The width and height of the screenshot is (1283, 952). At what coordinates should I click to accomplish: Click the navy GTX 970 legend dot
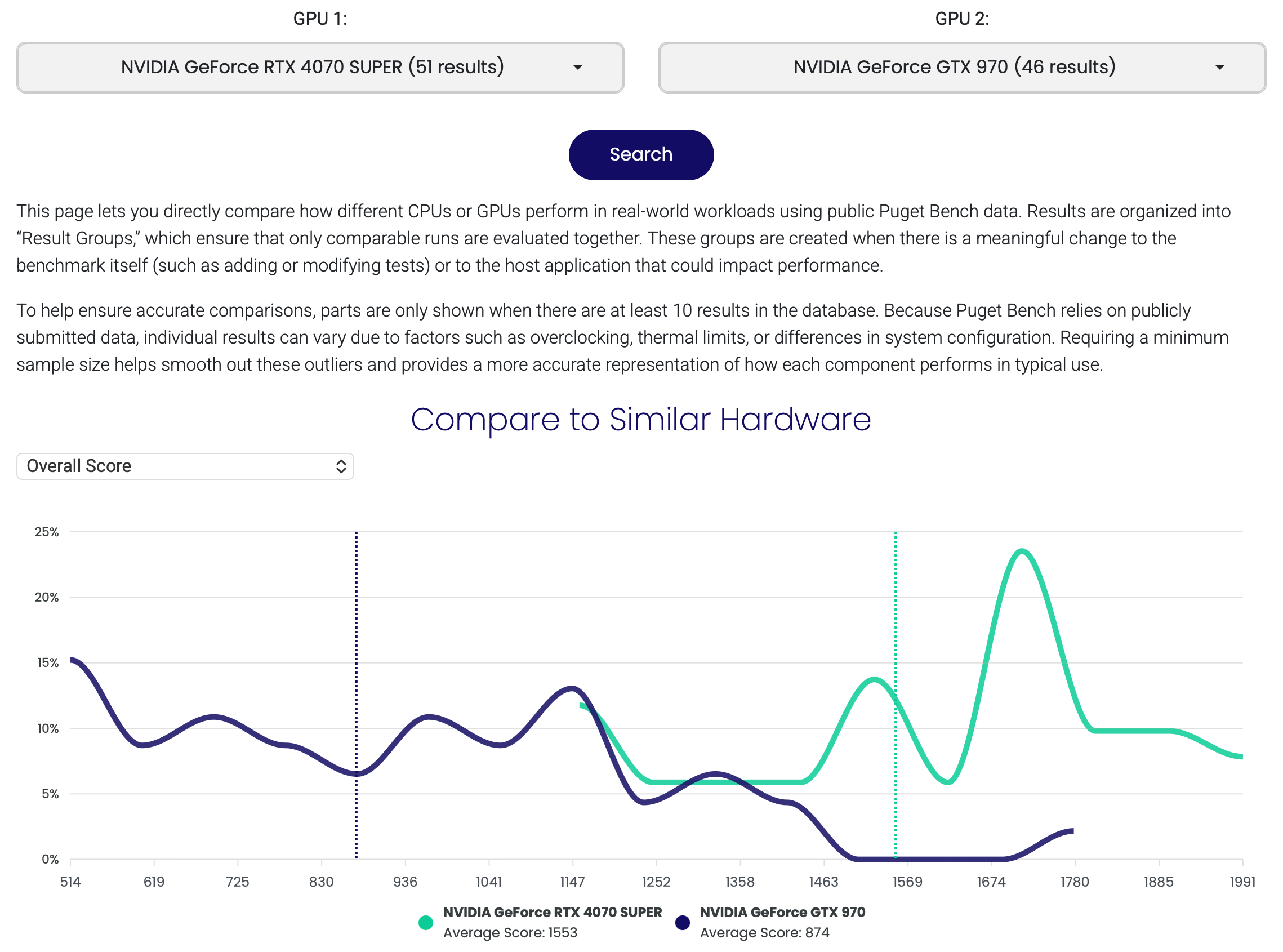(x=683, y=923)
